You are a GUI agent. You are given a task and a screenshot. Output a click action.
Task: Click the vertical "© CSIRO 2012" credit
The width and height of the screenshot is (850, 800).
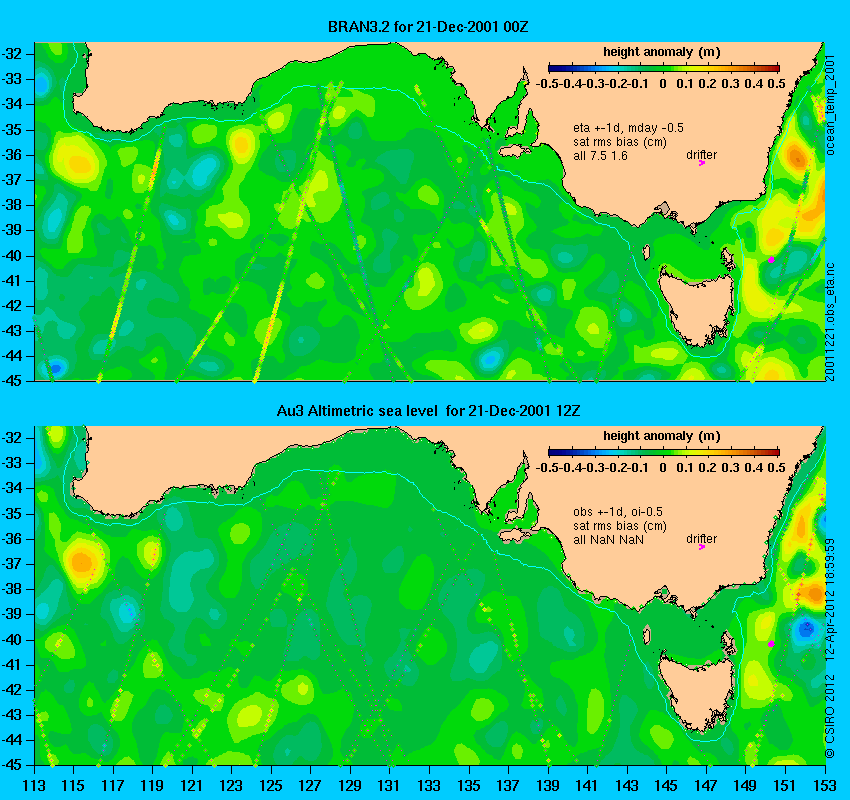[831, 715]
